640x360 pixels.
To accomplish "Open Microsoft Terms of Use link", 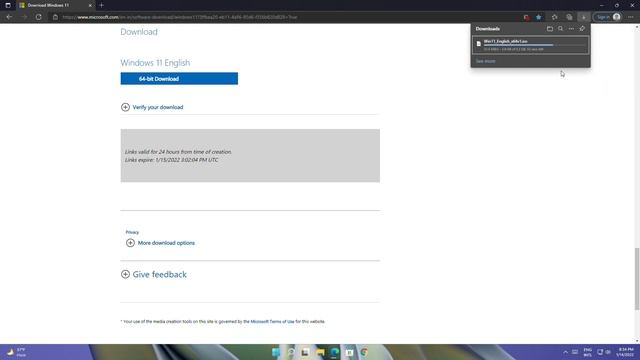I will click(x=272, y=322).
